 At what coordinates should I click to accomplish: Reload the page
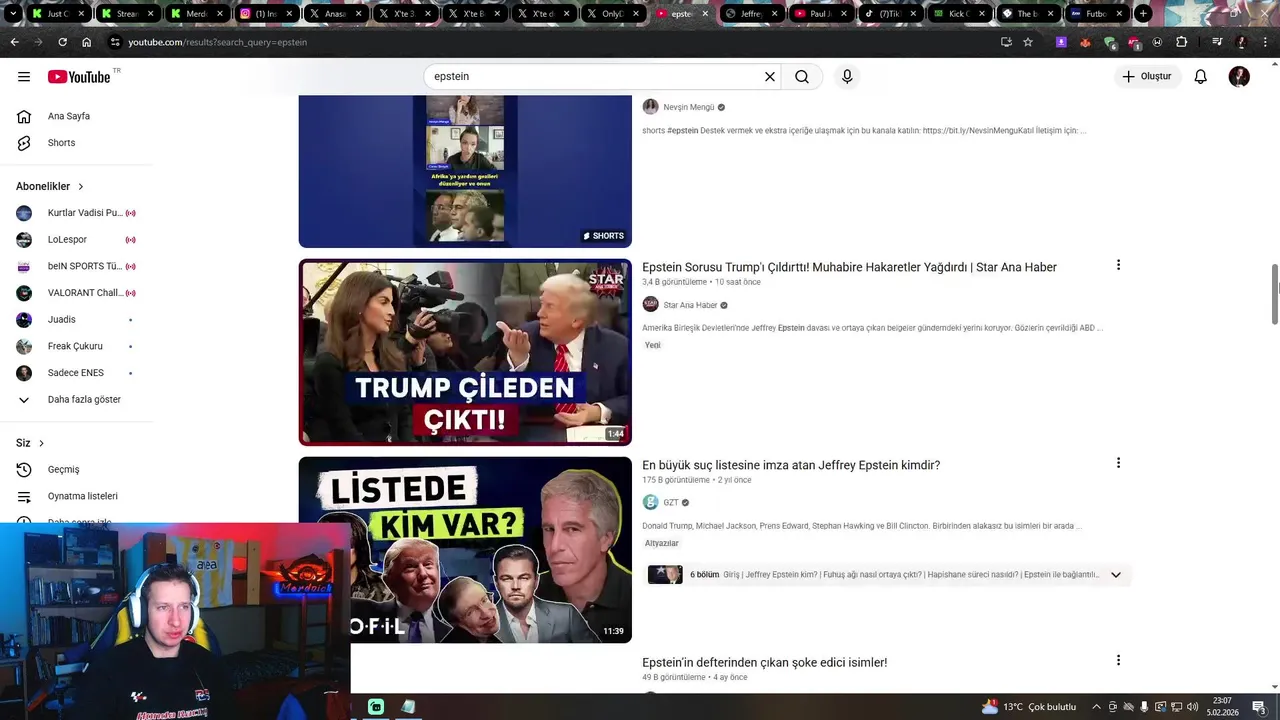click(62, 42)
